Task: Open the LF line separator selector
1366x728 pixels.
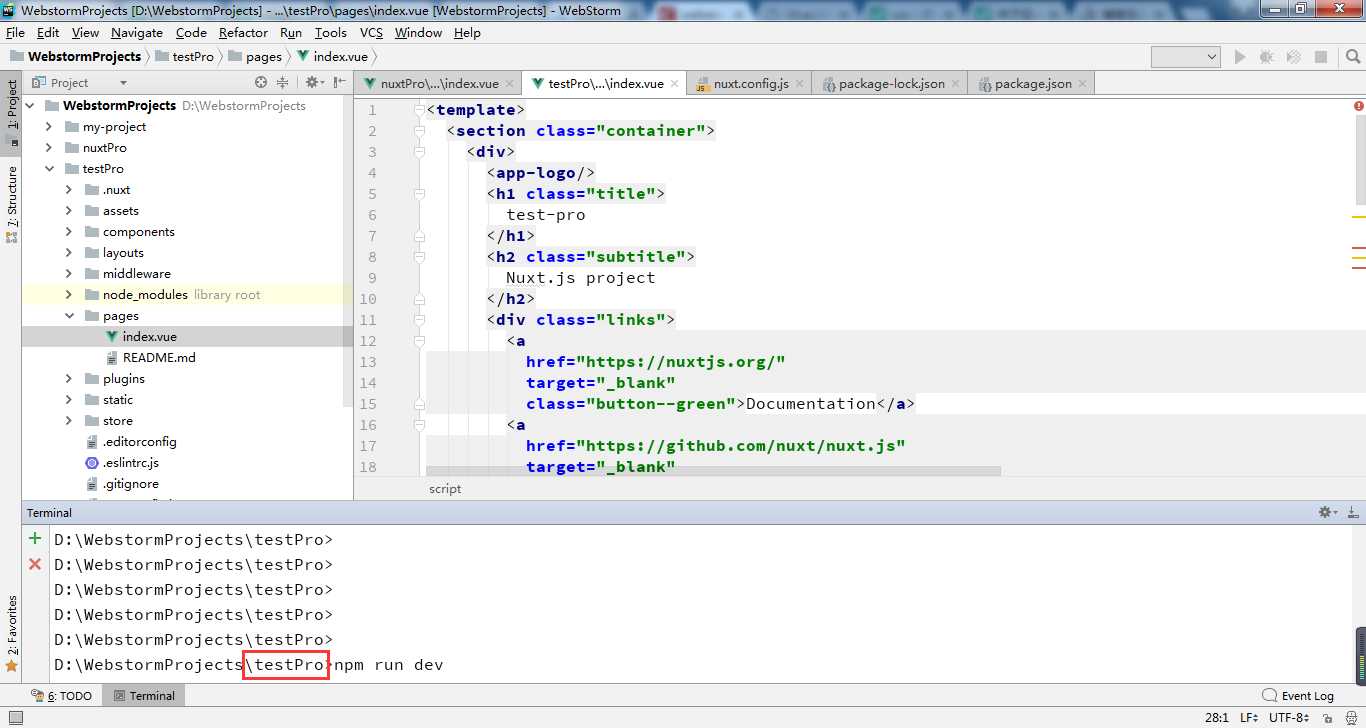Action: pyautogui.click(x=1249, y=718)
